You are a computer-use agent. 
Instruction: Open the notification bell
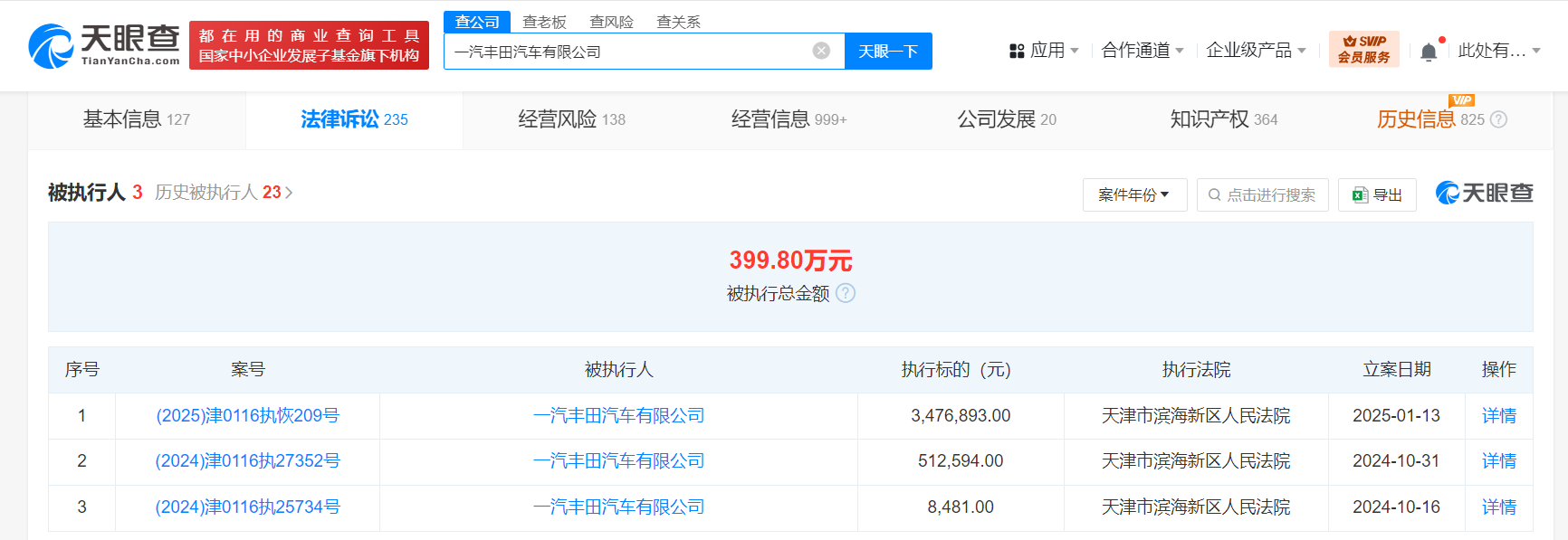point(1429,52)
